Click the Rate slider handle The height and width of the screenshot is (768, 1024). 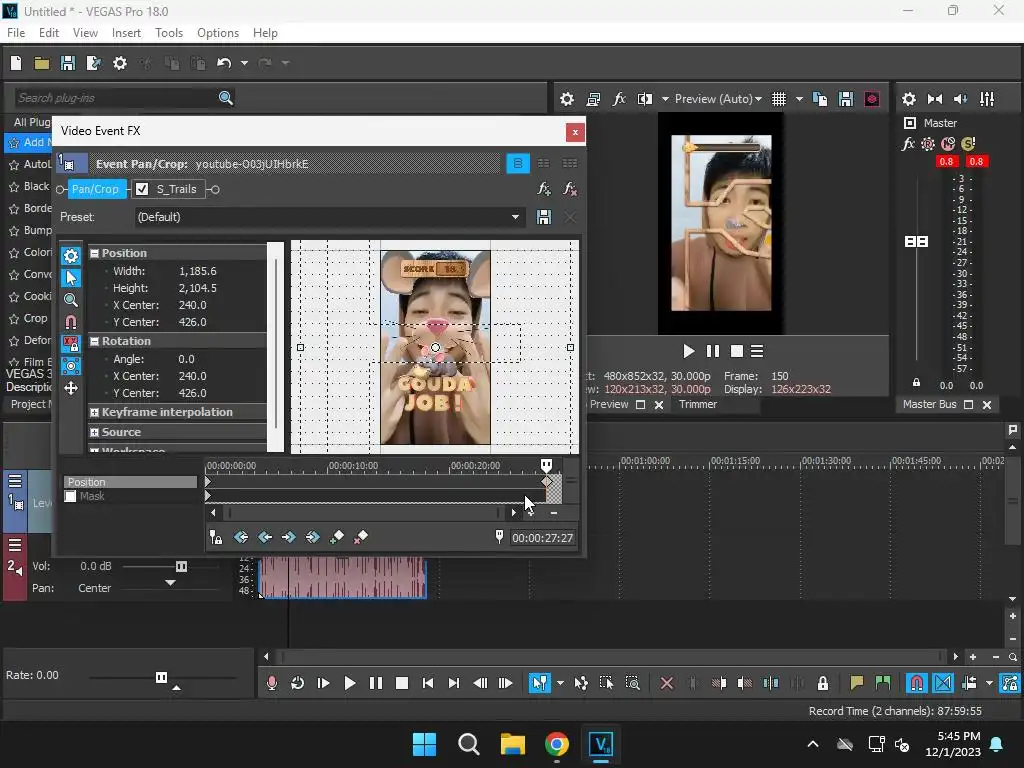click(x=161, y=677)
